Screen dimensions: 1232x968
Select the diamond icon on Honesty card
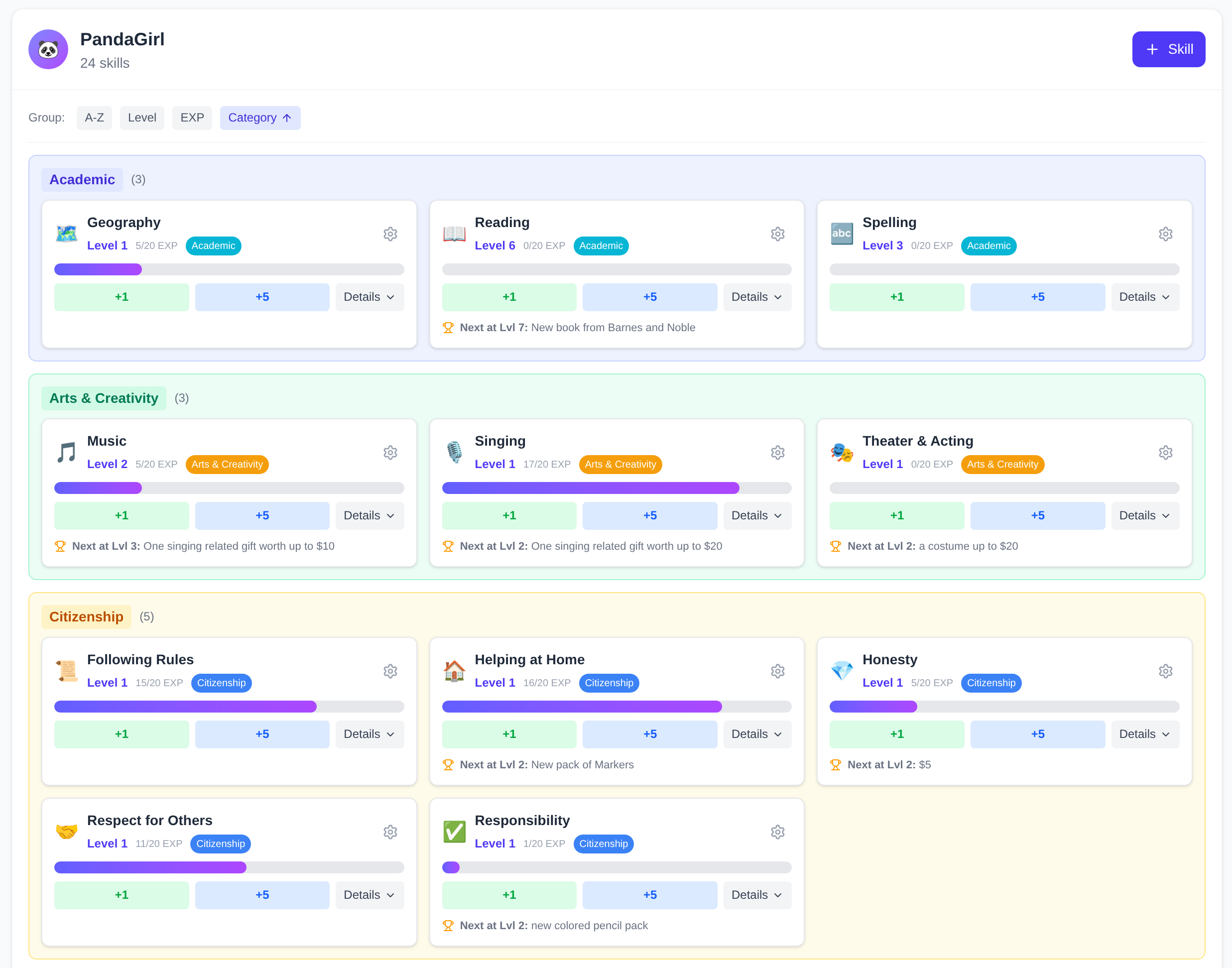coord(842,670)
